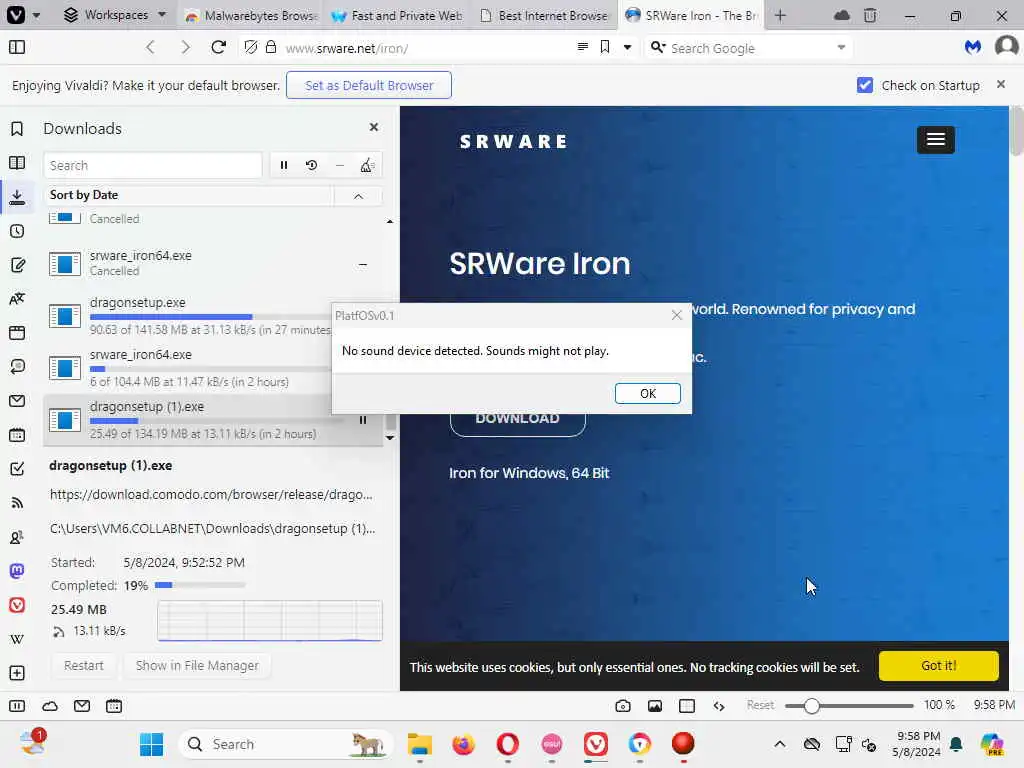Open the History panel clock icon
Image resolution: width=1024 pixels, height=768 pixels.
(x=17, y=231)
